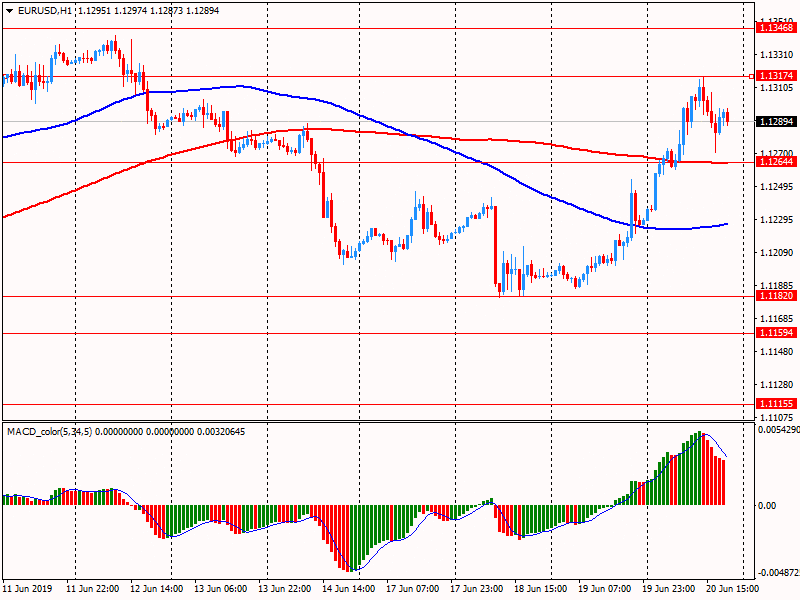This screenshot has width=800, height=600.
Task: Select the 1.13174 red price level label
Action: [x=776, y=76]
